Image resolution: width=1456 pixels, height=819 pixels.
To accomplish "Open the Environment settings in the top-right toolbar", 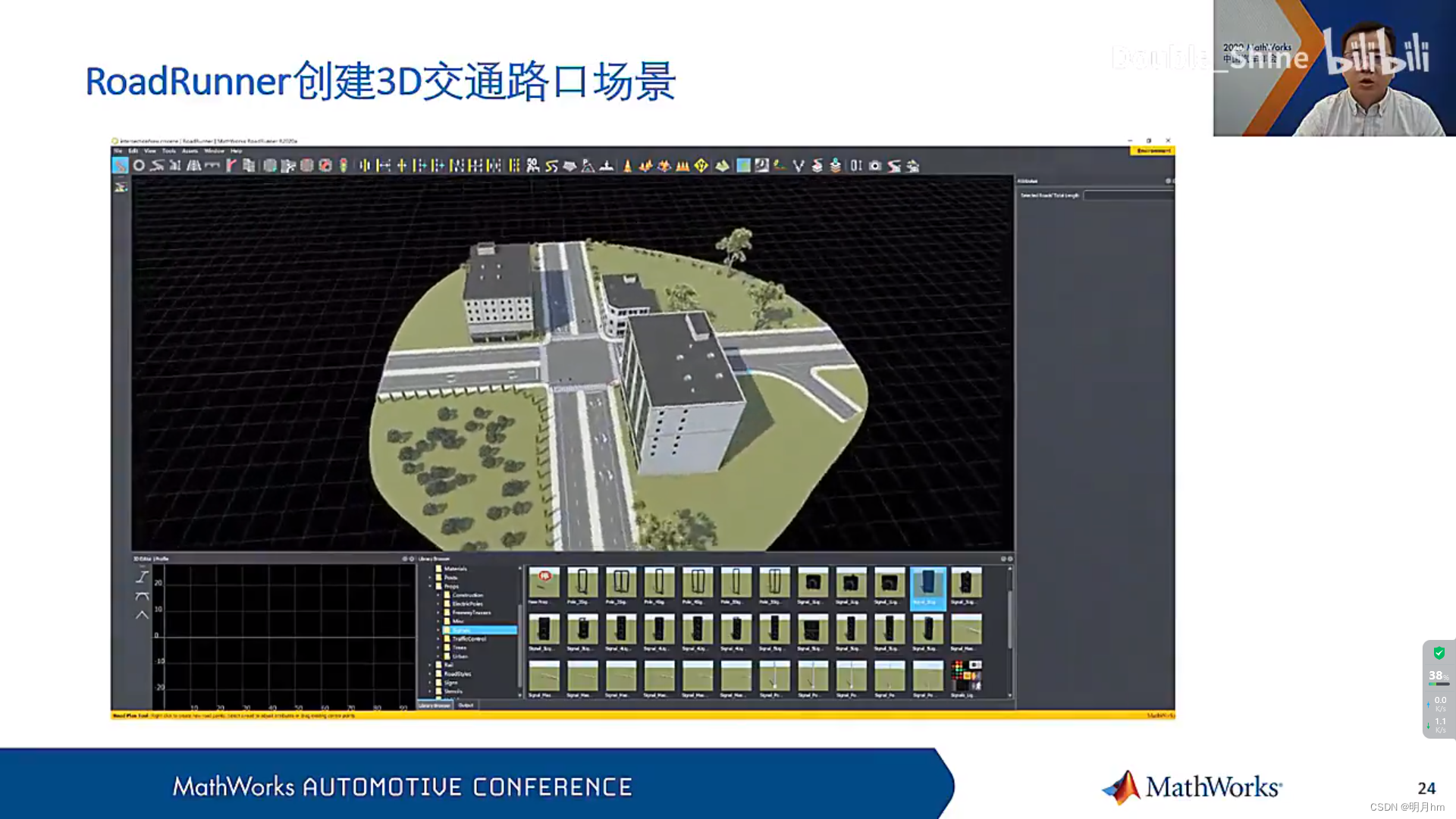I will [x=1153, y=151].
